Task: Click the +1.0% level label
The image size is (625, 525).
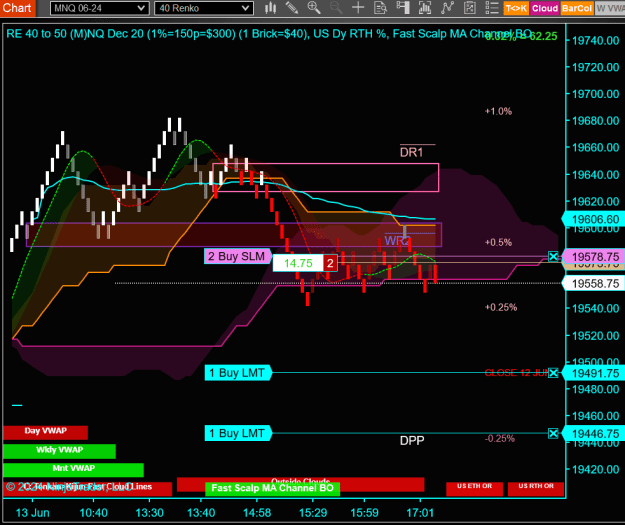Action: pyautogui.click(x=498, y=111)
